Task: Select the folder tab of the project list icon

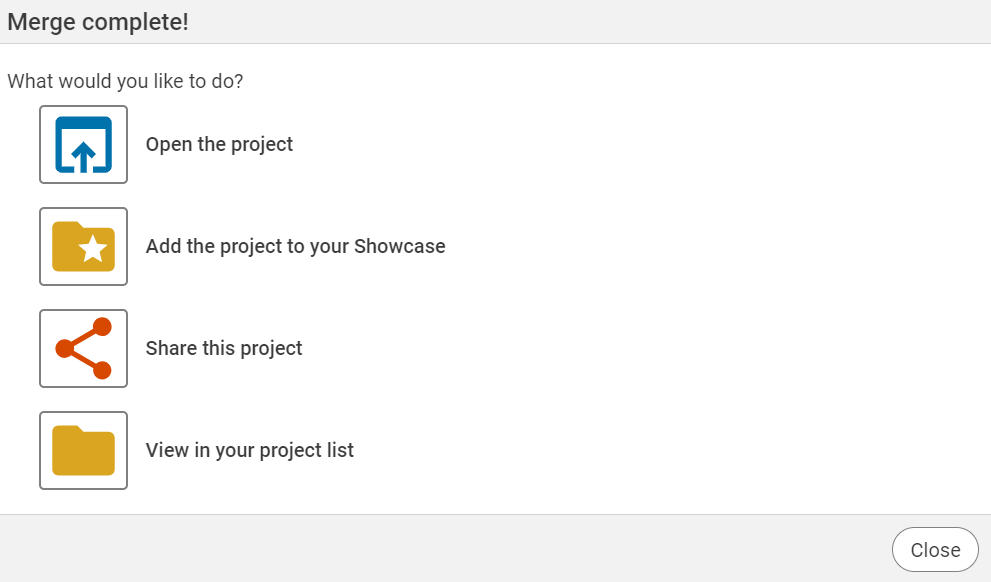Action: tap(67, 431)
